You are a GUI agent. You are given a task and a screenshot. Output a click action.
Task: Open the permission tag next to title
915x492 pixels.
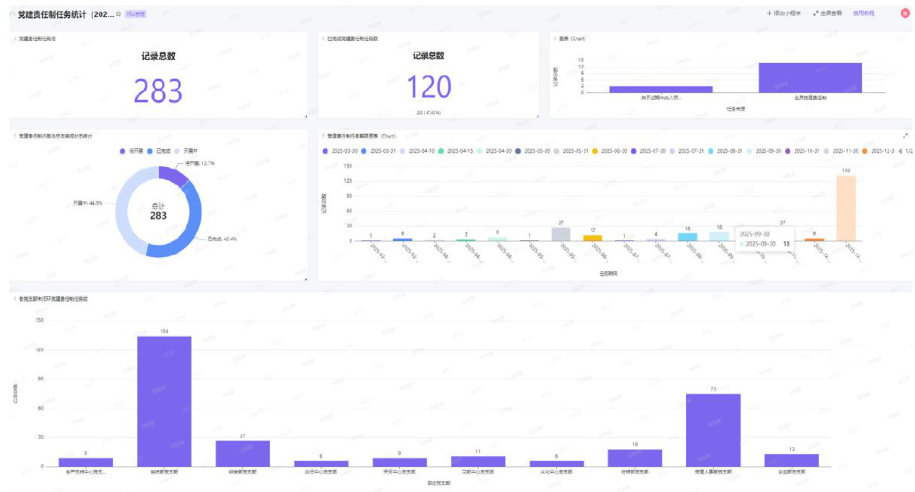[133, 14]
